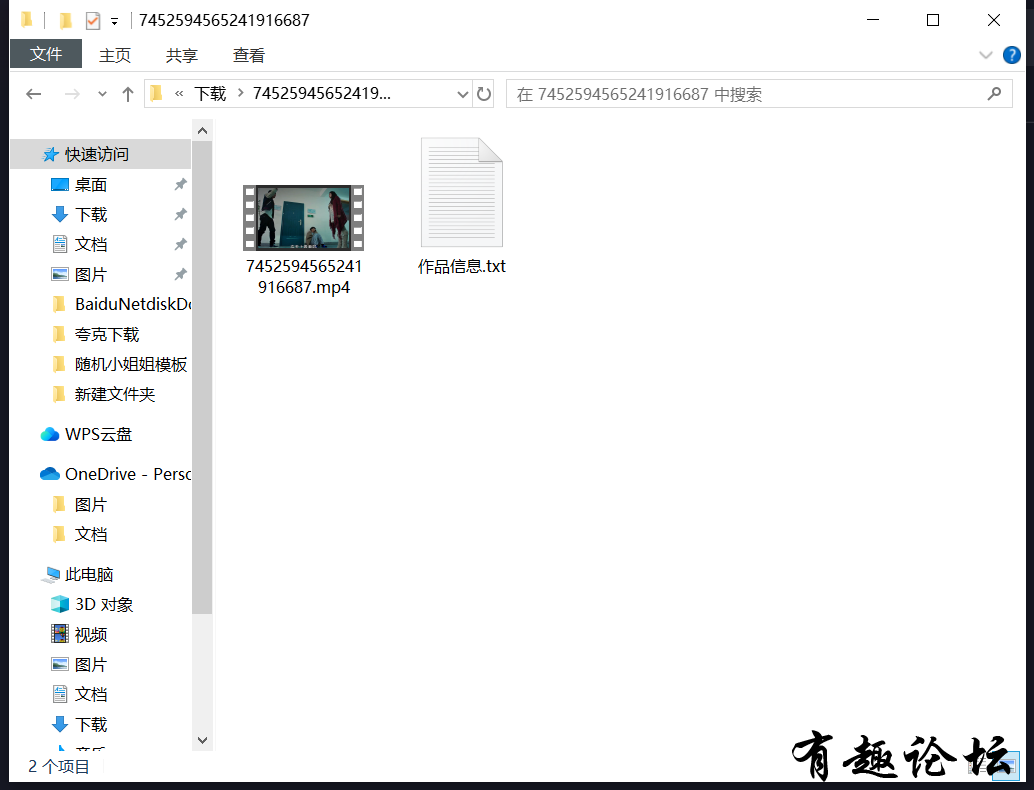Click the pin icon next to pinned 下载
The height and width of the screenshot is (790, 1034).
[180, 214]
